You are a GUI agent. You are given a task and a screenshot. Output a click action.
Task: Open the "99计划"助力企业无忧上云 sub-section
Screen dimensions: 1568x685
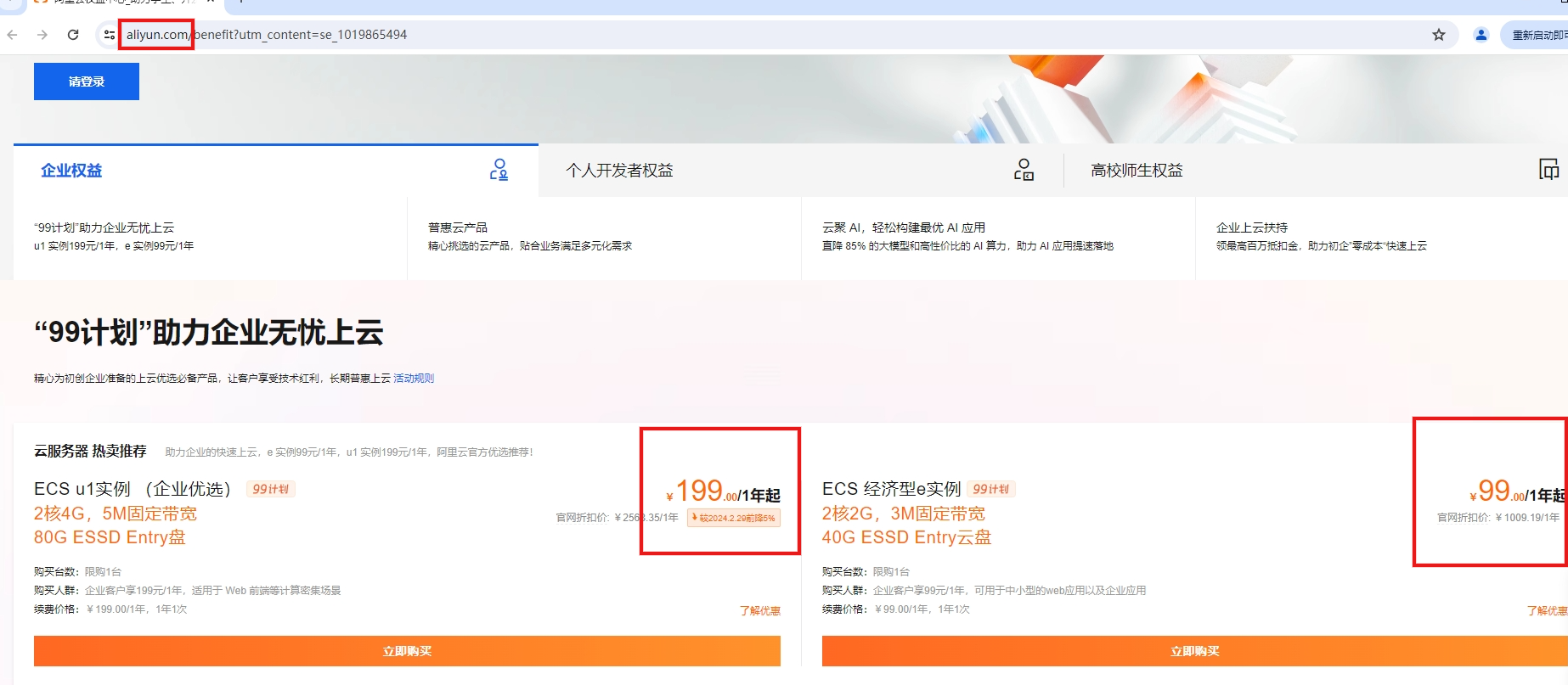pyautogui.click(x=210, y=237)
